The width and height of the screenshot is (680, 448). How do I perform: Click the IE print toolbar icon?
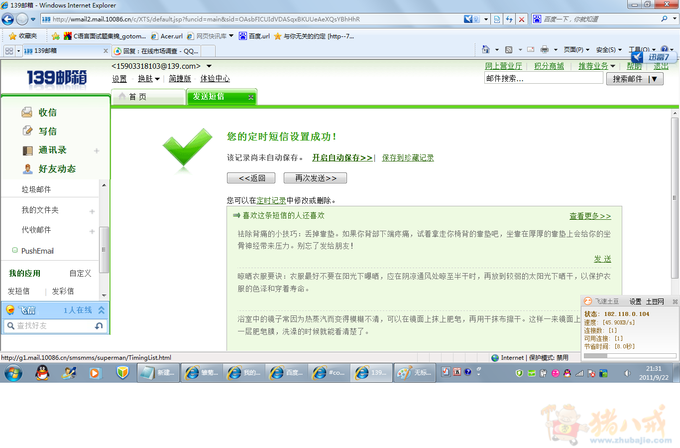click(545, 50)
